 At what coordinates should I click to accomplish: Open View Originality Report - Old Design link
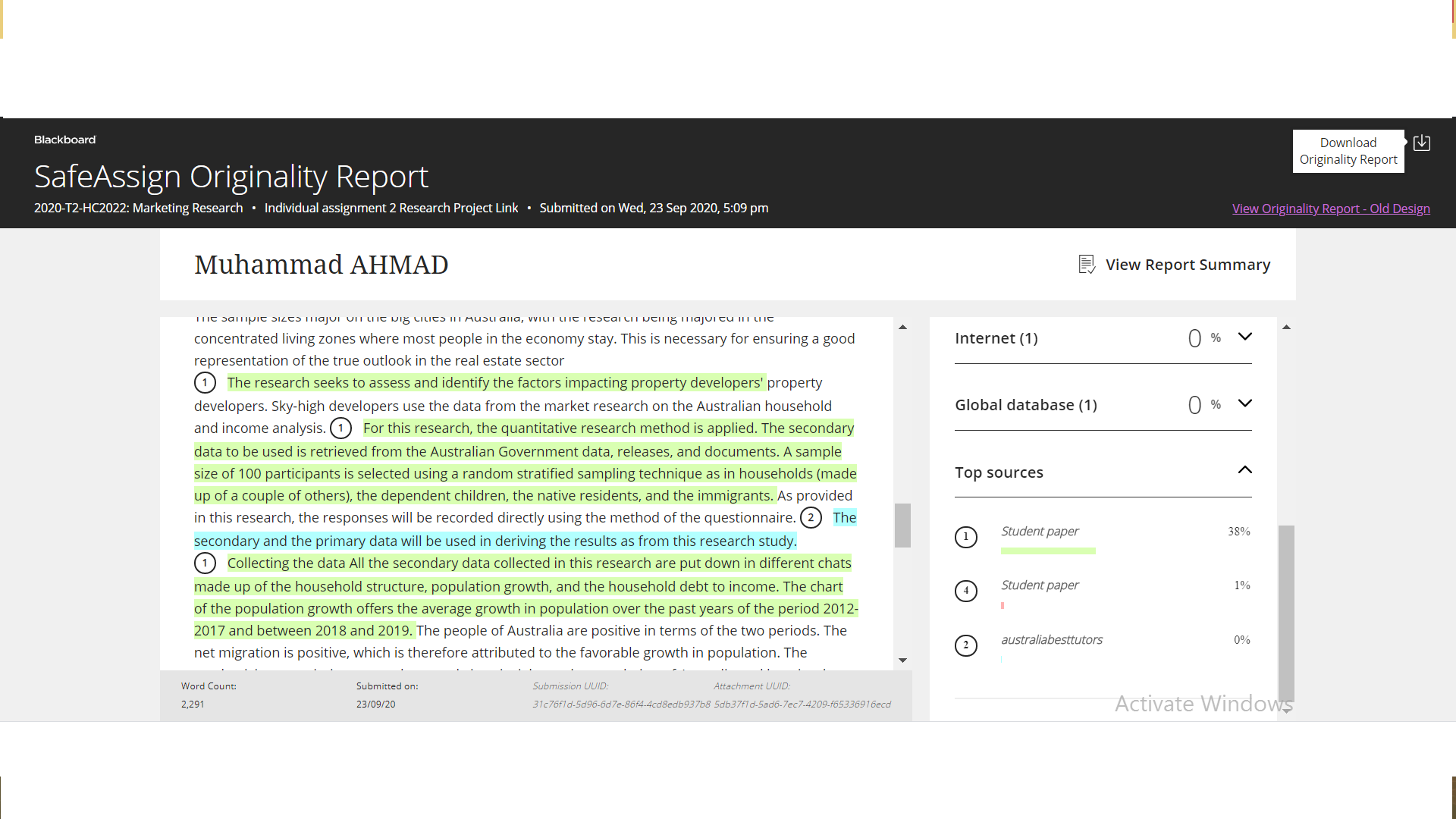1331,209
